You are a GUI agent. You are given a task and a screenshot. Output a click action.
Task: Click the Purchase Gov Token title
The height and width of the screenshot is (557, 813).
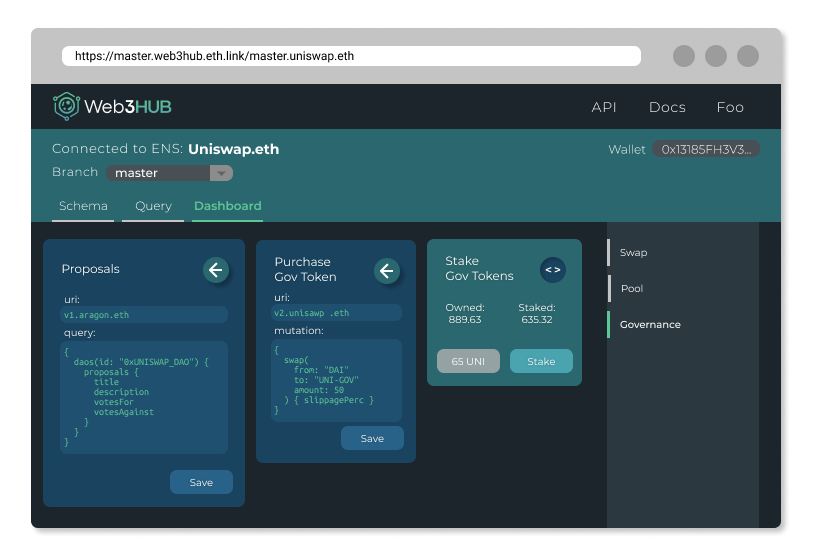click(x=305, y=269)
